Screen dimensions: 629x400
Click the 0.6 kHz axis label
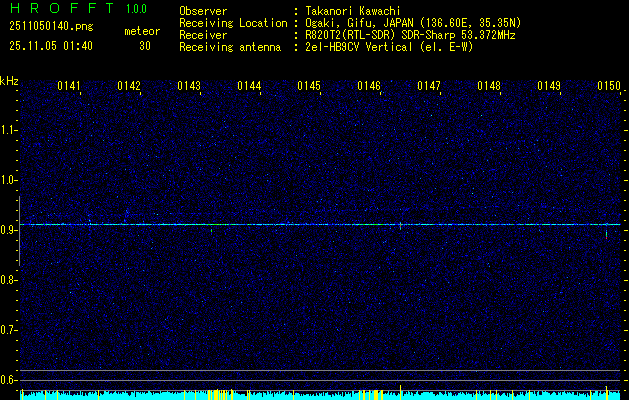pyautogui.click(x=8, y=380)
